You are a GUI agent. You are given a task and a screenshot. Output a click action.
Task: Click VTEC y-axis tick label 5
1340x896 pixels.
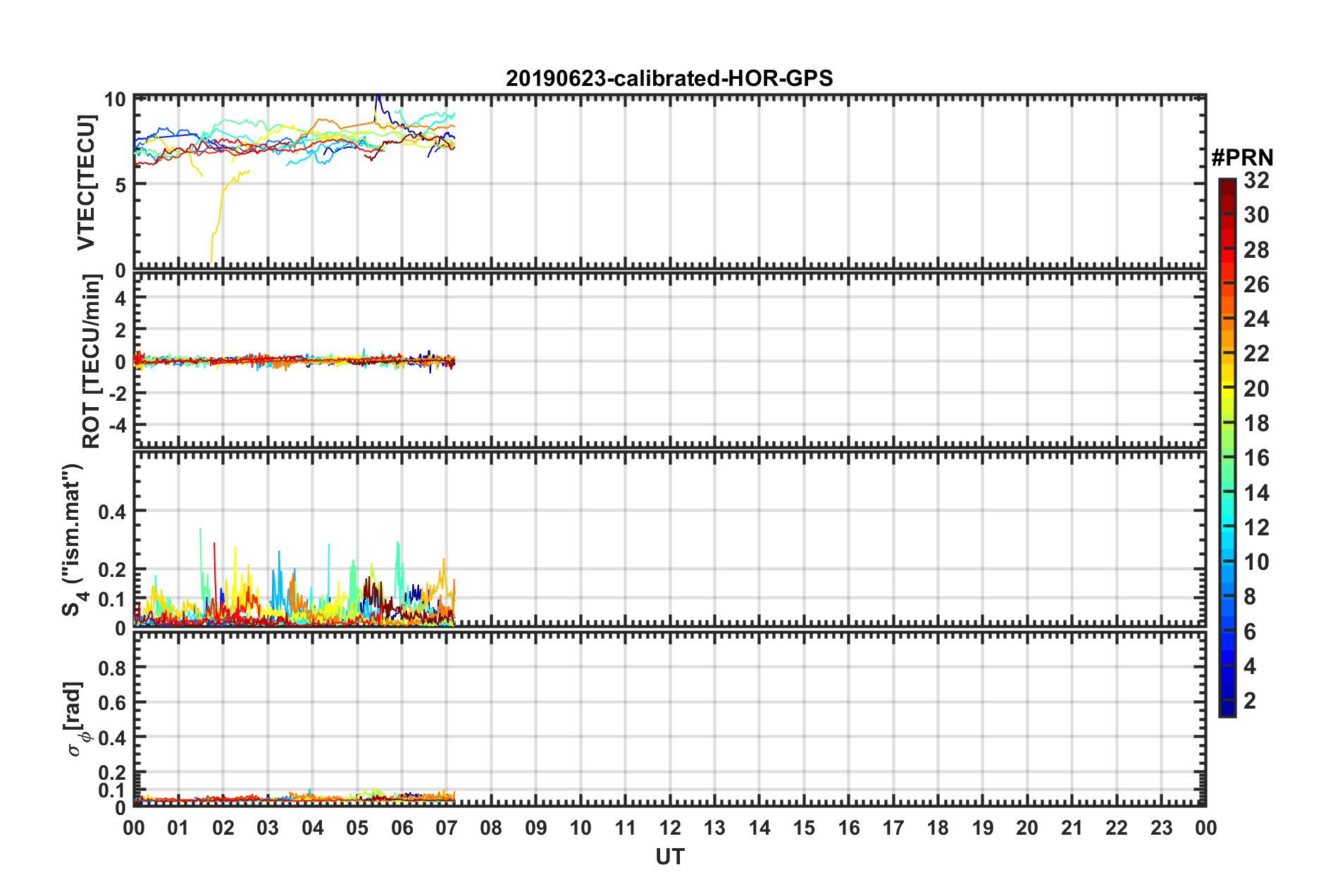[120, 185]
